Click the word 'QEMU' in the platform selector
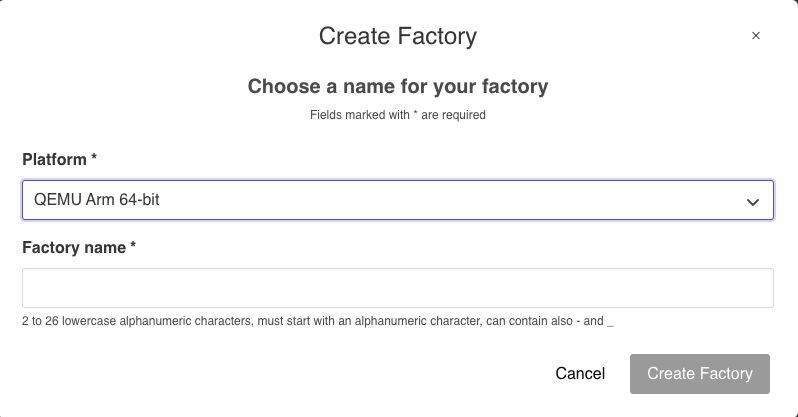Screen dimensions: 798x417 [54, 200]
